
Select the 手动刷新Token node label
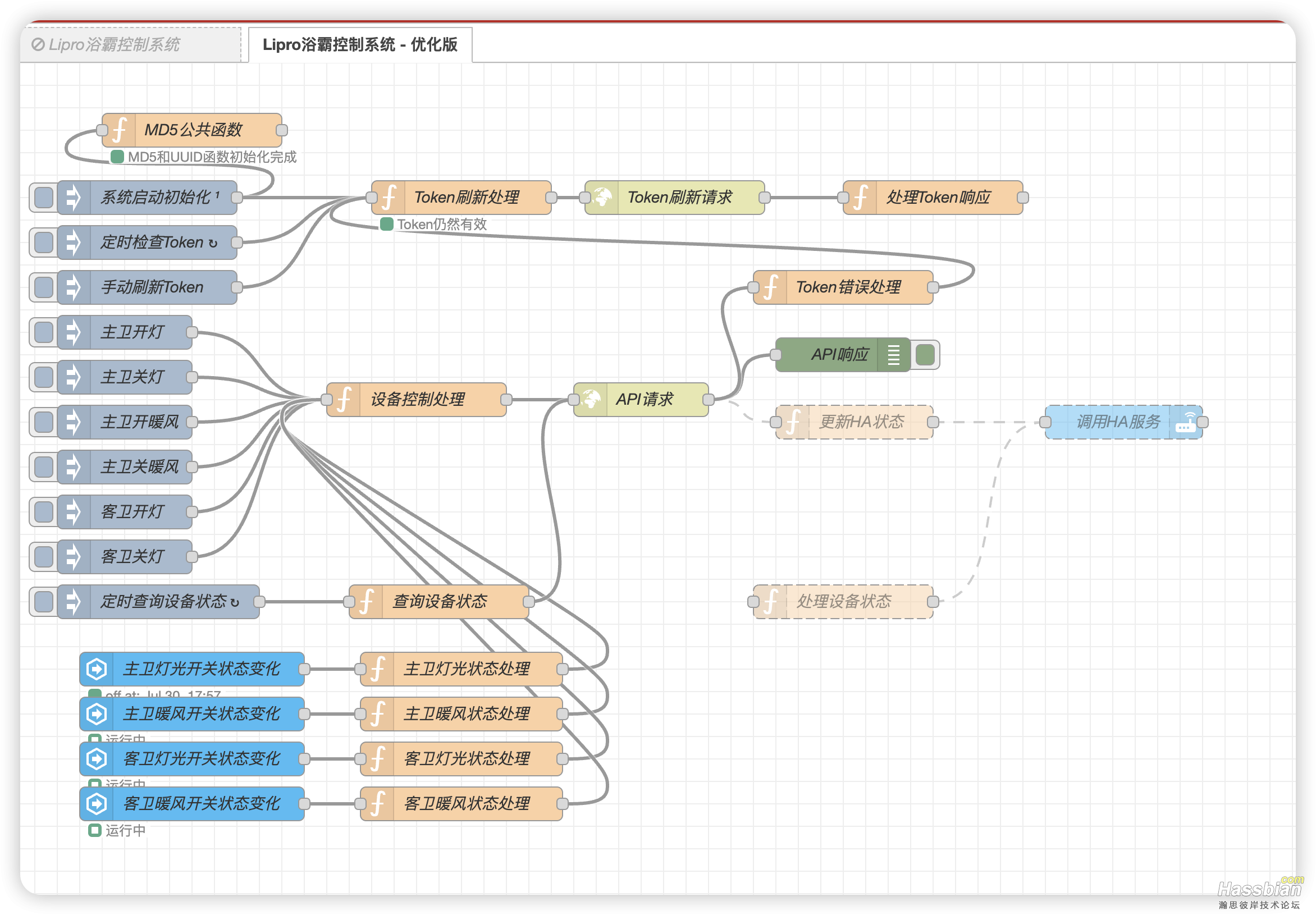click(x=152, y=287)
